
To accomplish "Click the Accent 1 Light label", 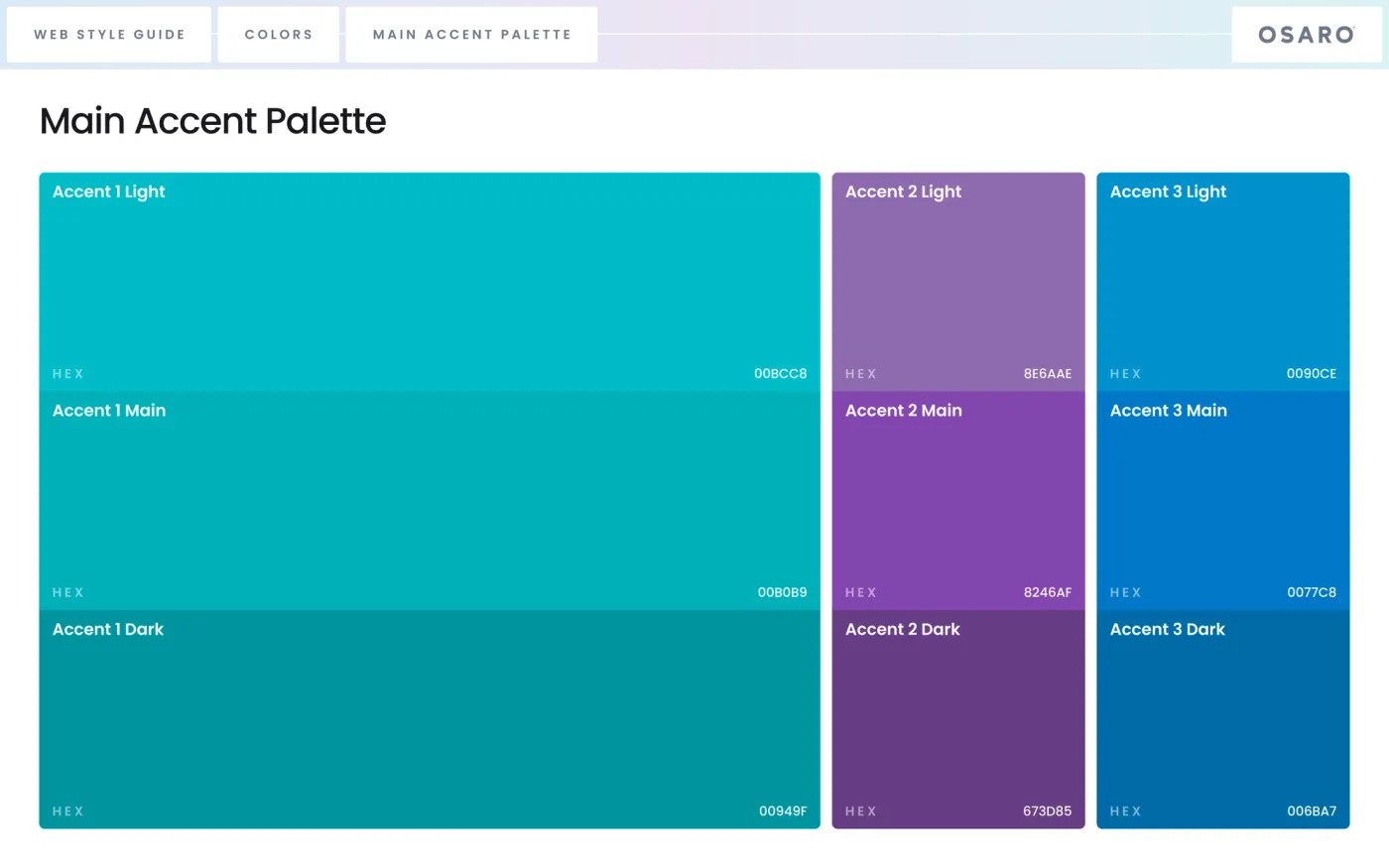I will (109, 192).
